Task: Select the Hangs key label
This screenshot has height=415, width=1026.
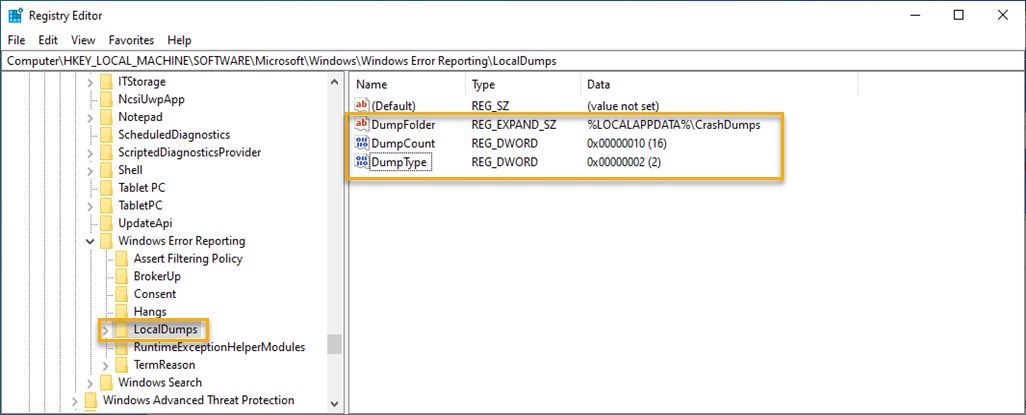Action: pyautogui.click(x=150, y=312)
